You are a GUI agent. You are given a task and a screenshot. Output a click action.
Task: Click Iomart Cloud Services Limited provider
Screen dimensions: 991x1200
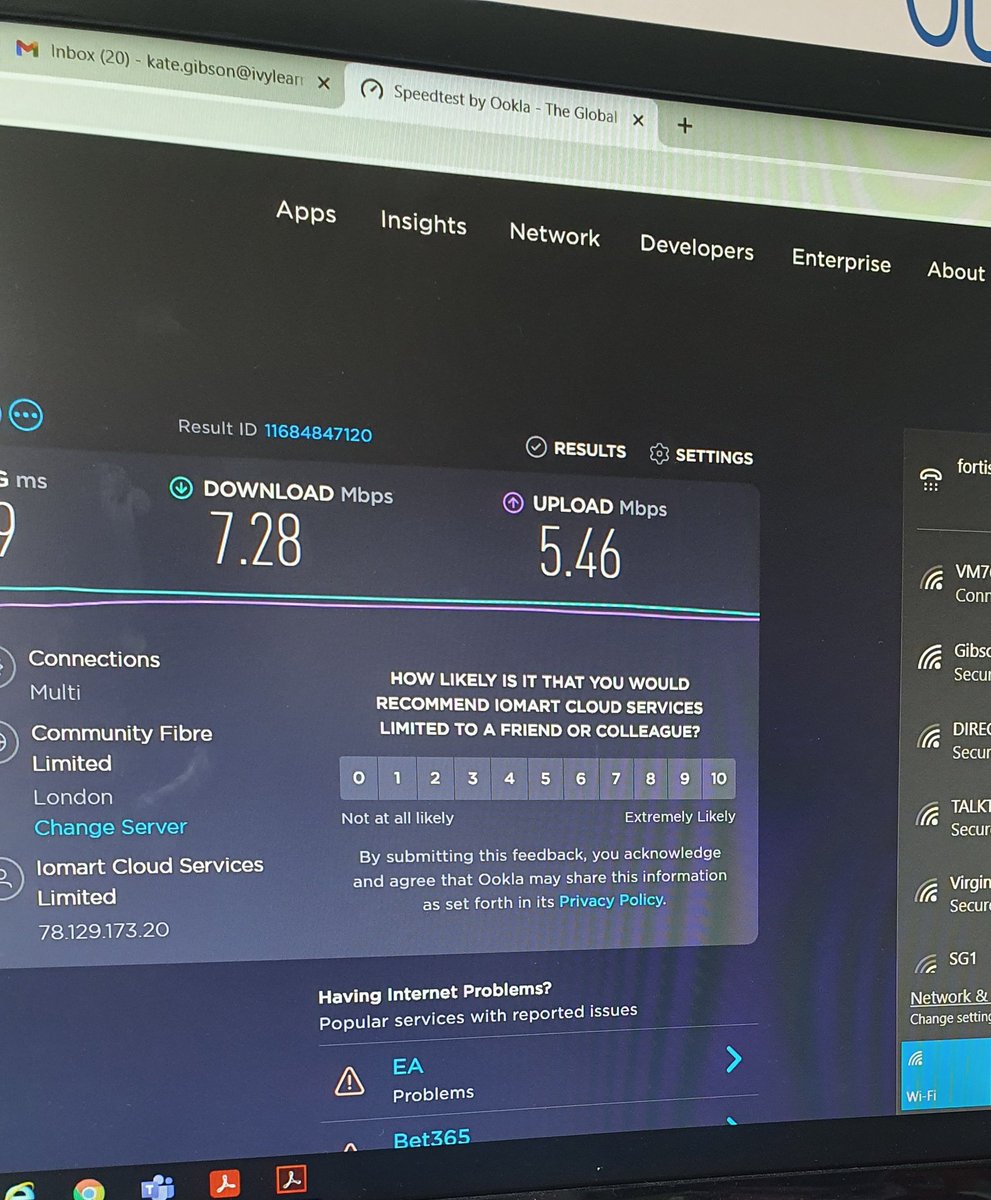click(150, 881)
